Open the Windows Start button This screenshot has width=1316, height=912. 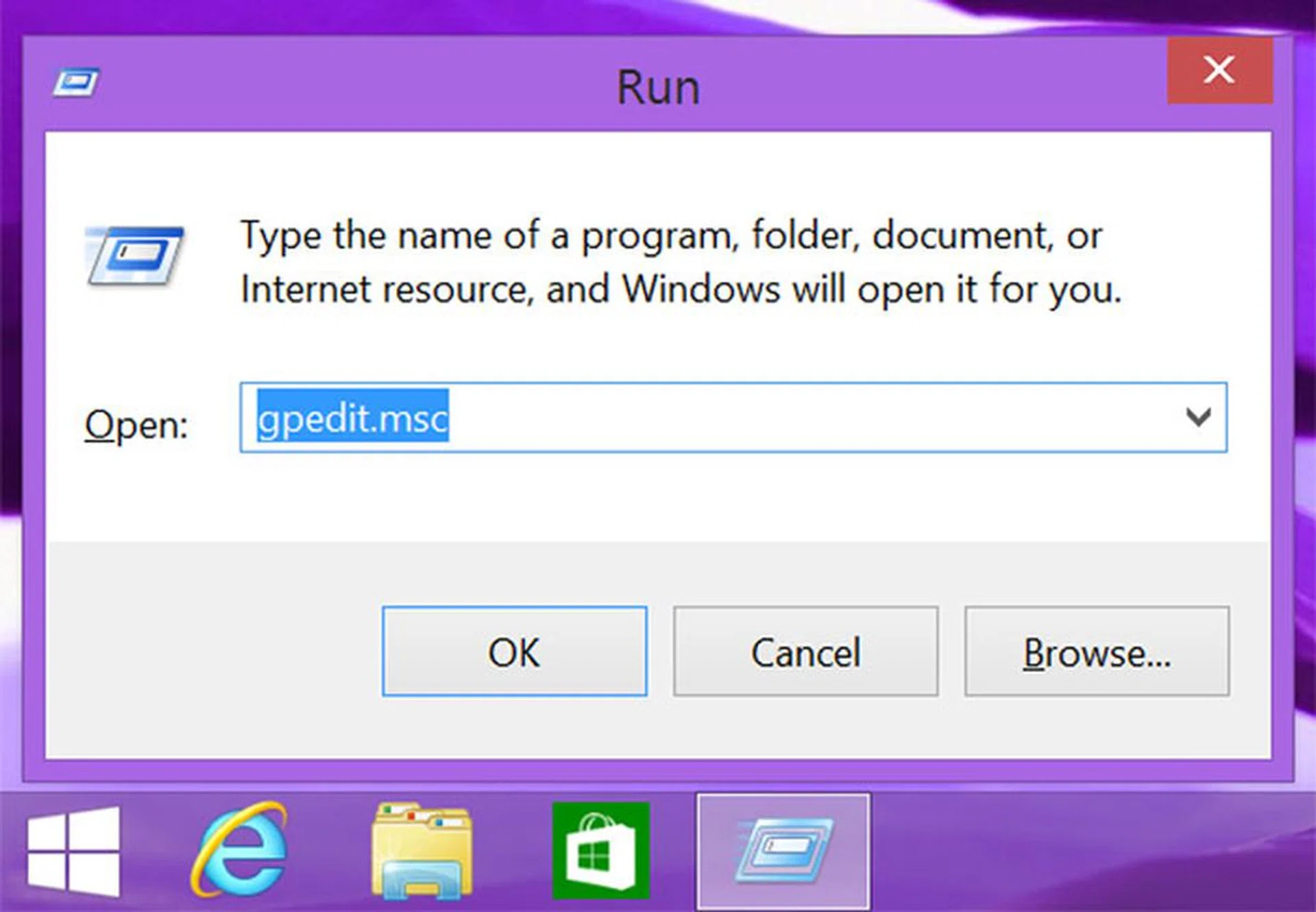pos(73,851)
